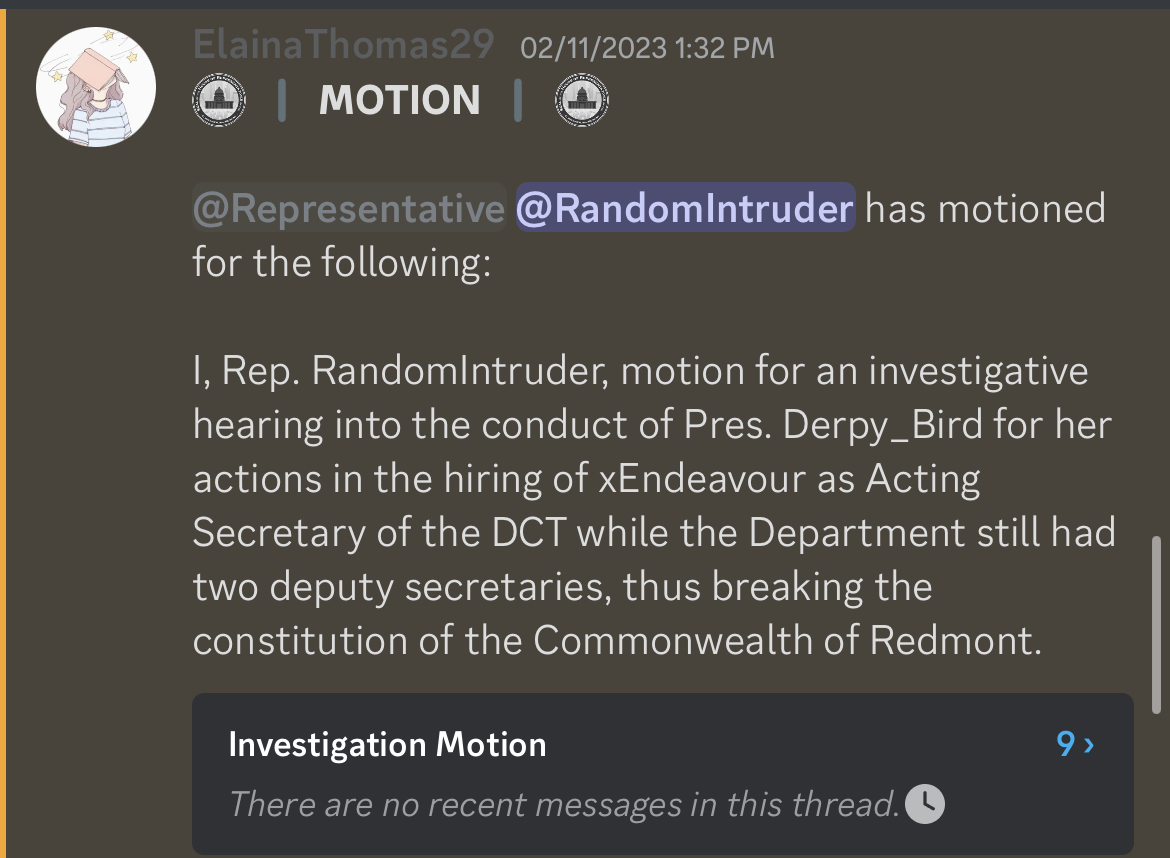This screenshot has width=1170, height=858.
Task: Click the vertical divider left of MOTION
Action: coord(282,100)
